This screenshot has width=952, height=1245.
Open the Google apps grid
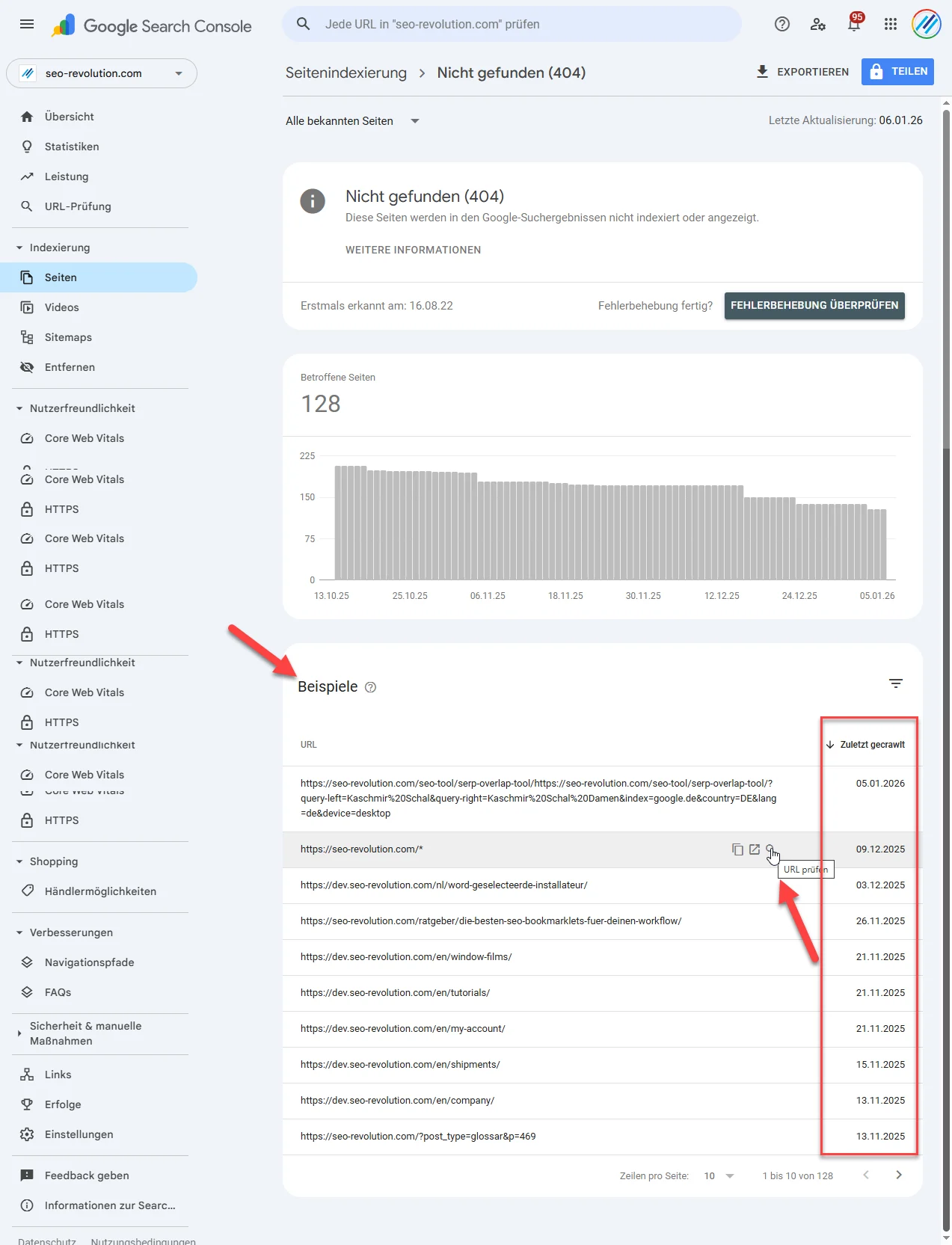[890, 24]
